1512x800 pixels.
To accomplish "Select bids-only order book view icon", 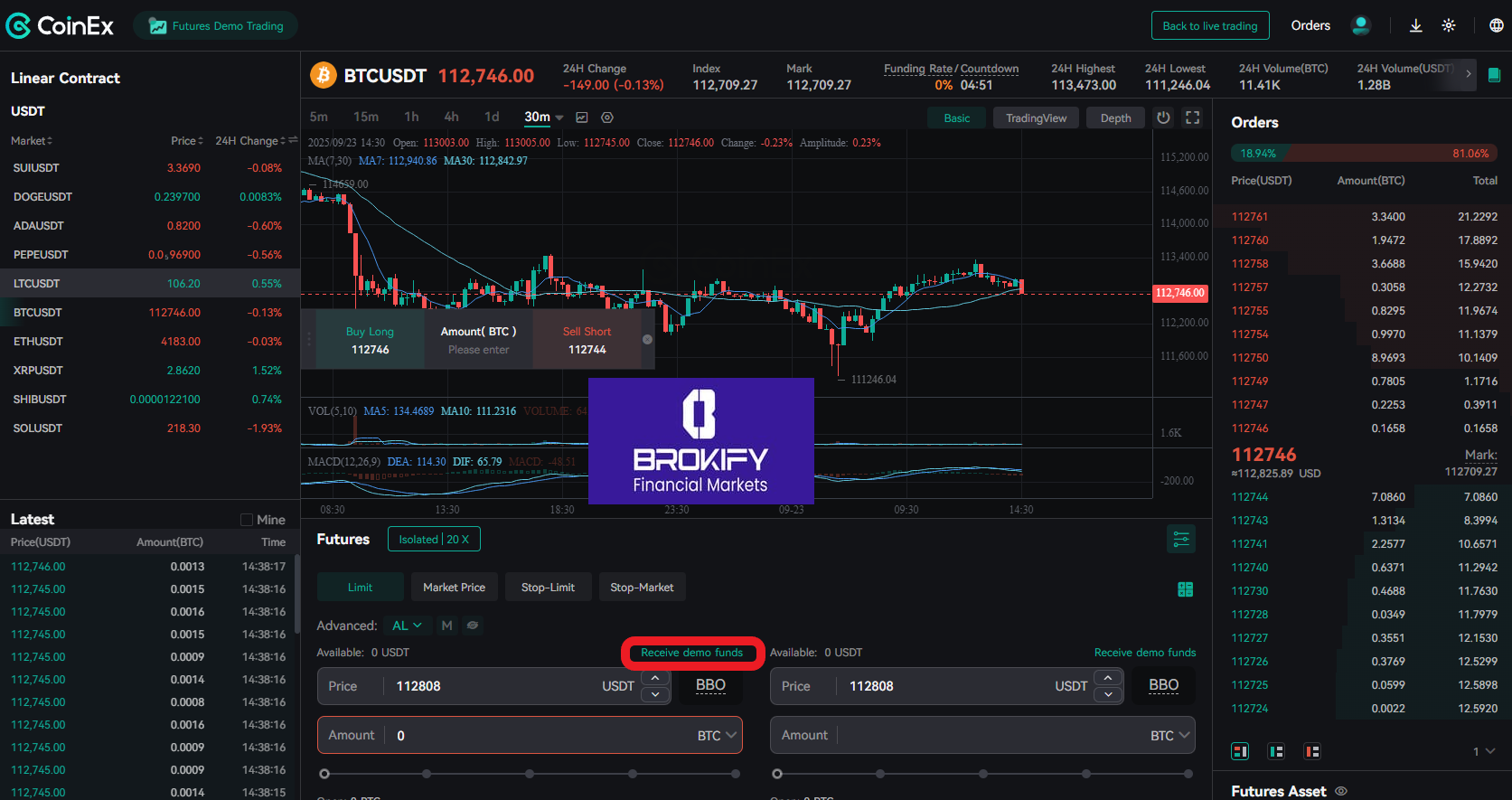I will point(1276,751).
